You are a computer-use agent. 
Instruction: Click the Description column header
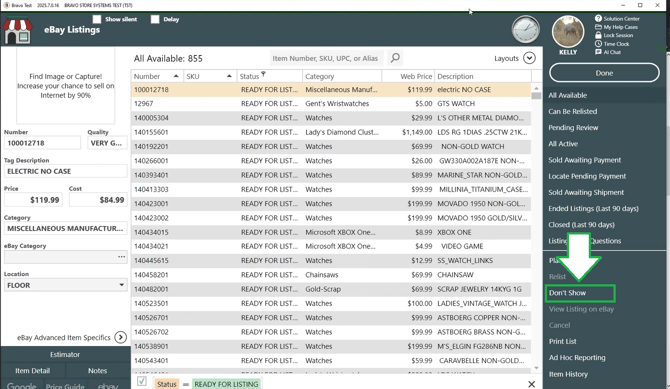pyautogui.click(x=483, y=76)
